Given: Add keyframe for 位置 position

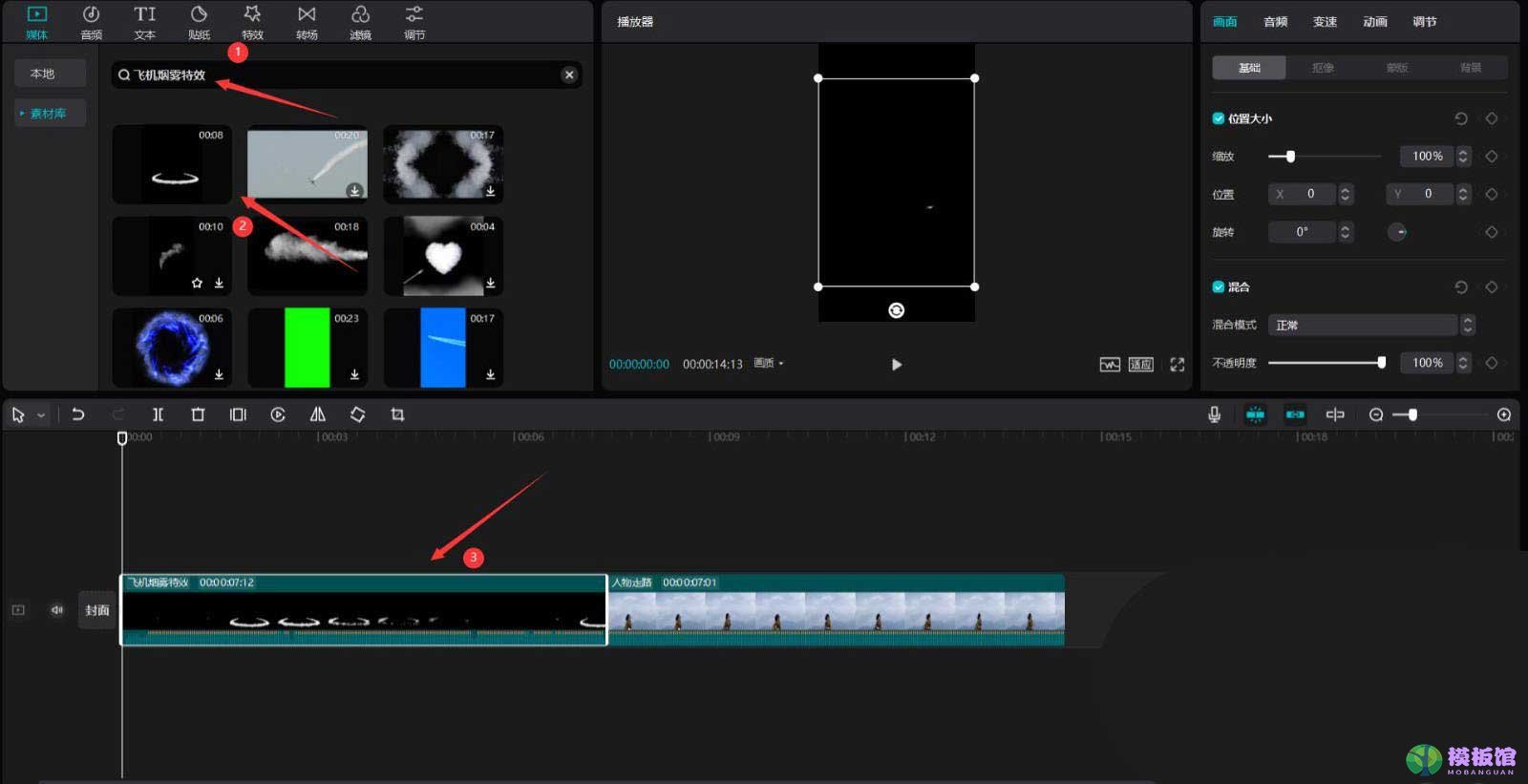Looking at the screenshot, I should point(1492,194).
